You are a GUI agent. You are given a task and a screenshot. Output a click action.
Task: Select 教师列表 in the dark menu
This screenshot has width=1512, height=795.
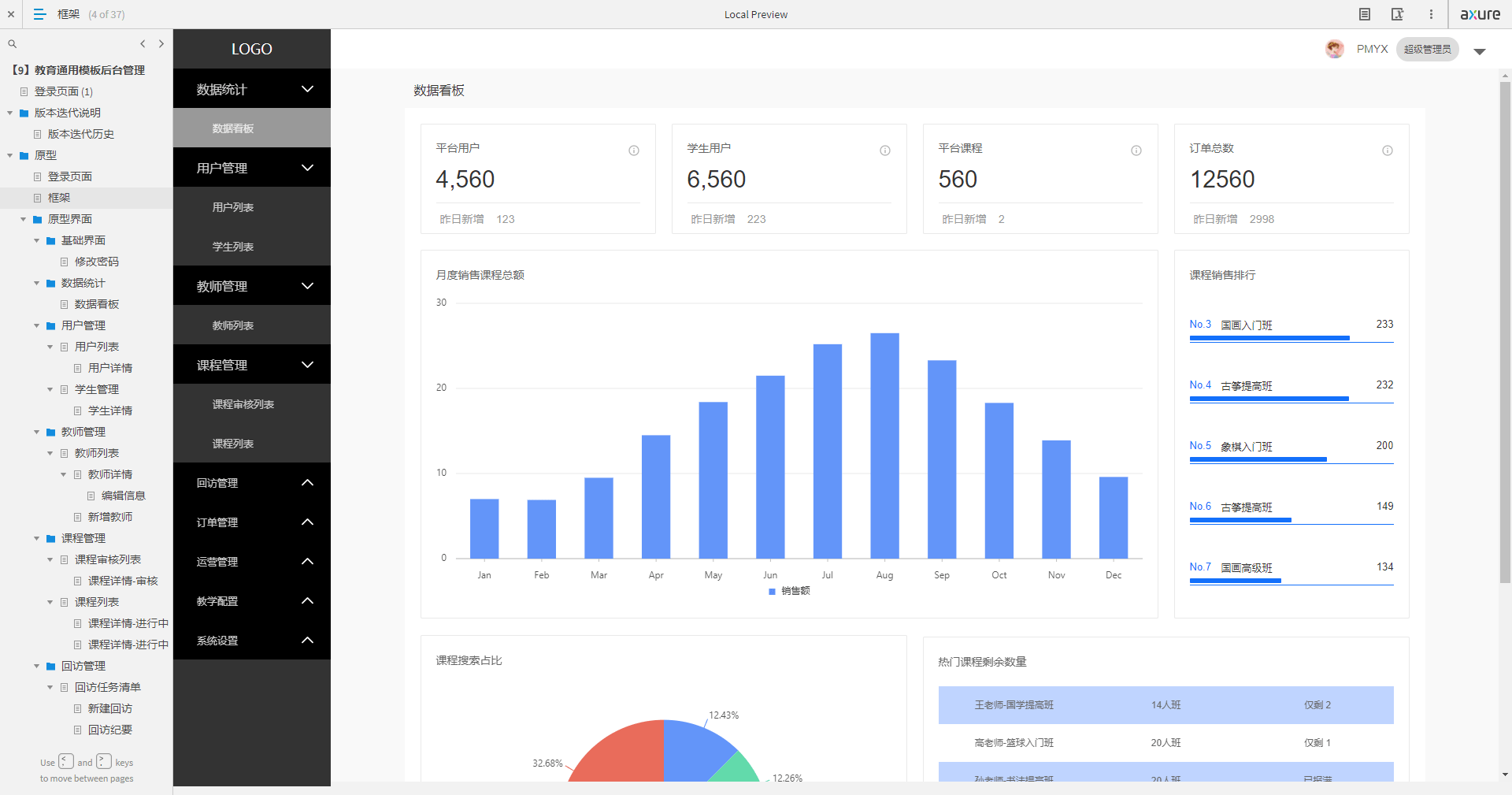[x=252, y=325]
